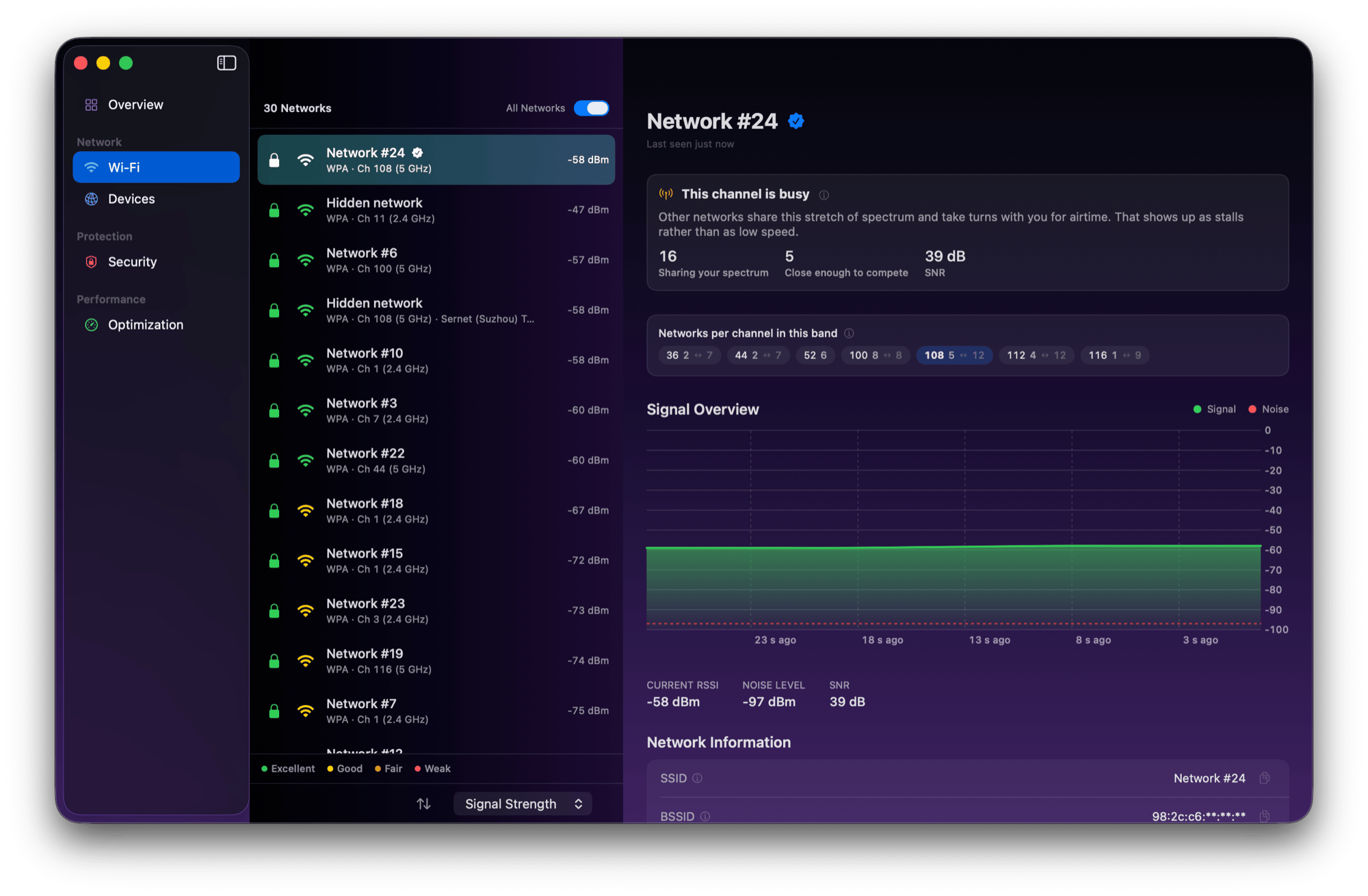Viewport: 1368px width, 896px height.
Task: Click the yellow Wi-Fi icon for Network #18
Action: [x=305, y=510]
